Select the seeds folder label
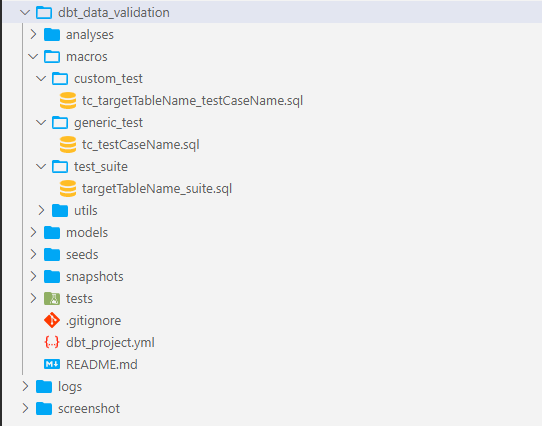Viewport: 542px width, 426px height. (x=82, y=254)
